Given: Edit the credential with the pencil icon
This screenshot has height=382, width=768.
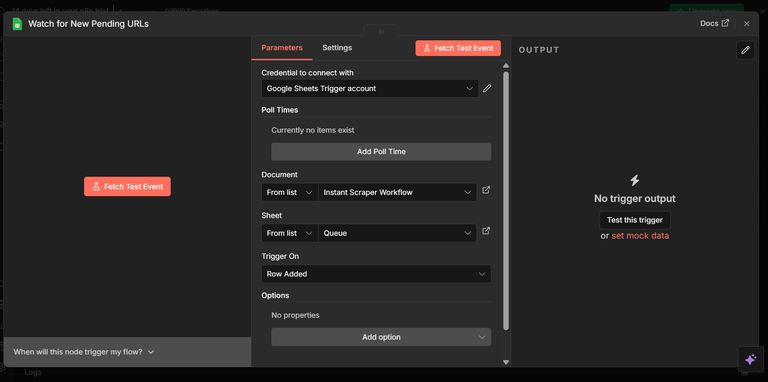Looking at the screenshot, I should click(487, 89).
